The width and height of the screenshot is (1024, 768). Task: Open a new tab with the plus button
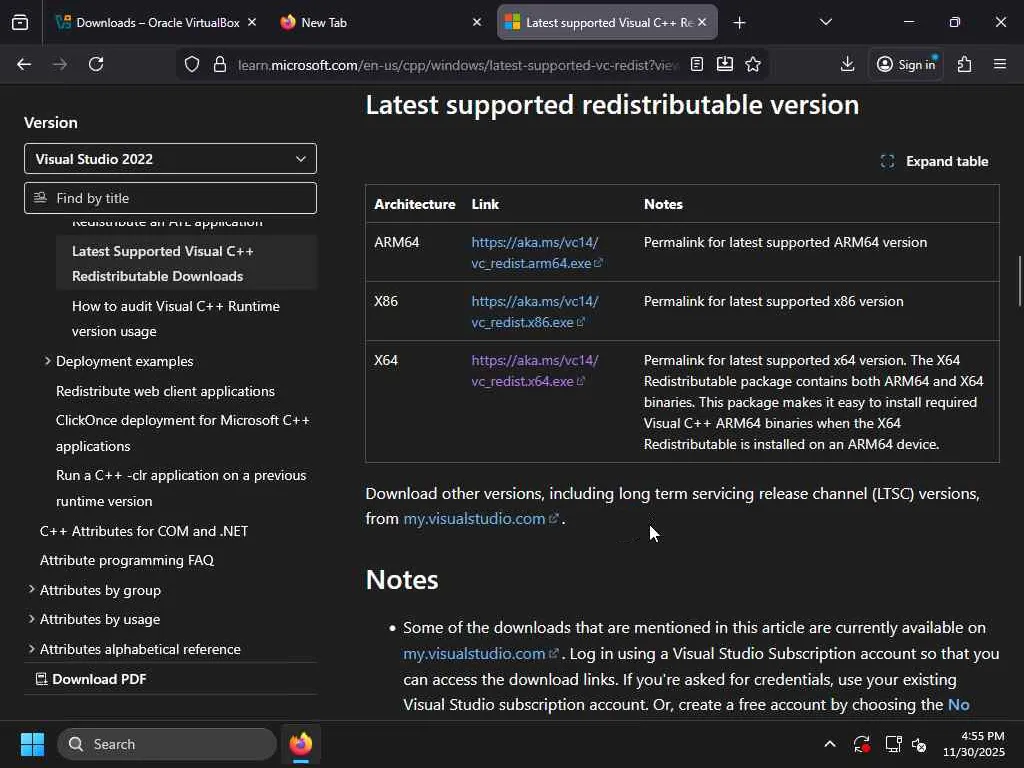point(739,22)
